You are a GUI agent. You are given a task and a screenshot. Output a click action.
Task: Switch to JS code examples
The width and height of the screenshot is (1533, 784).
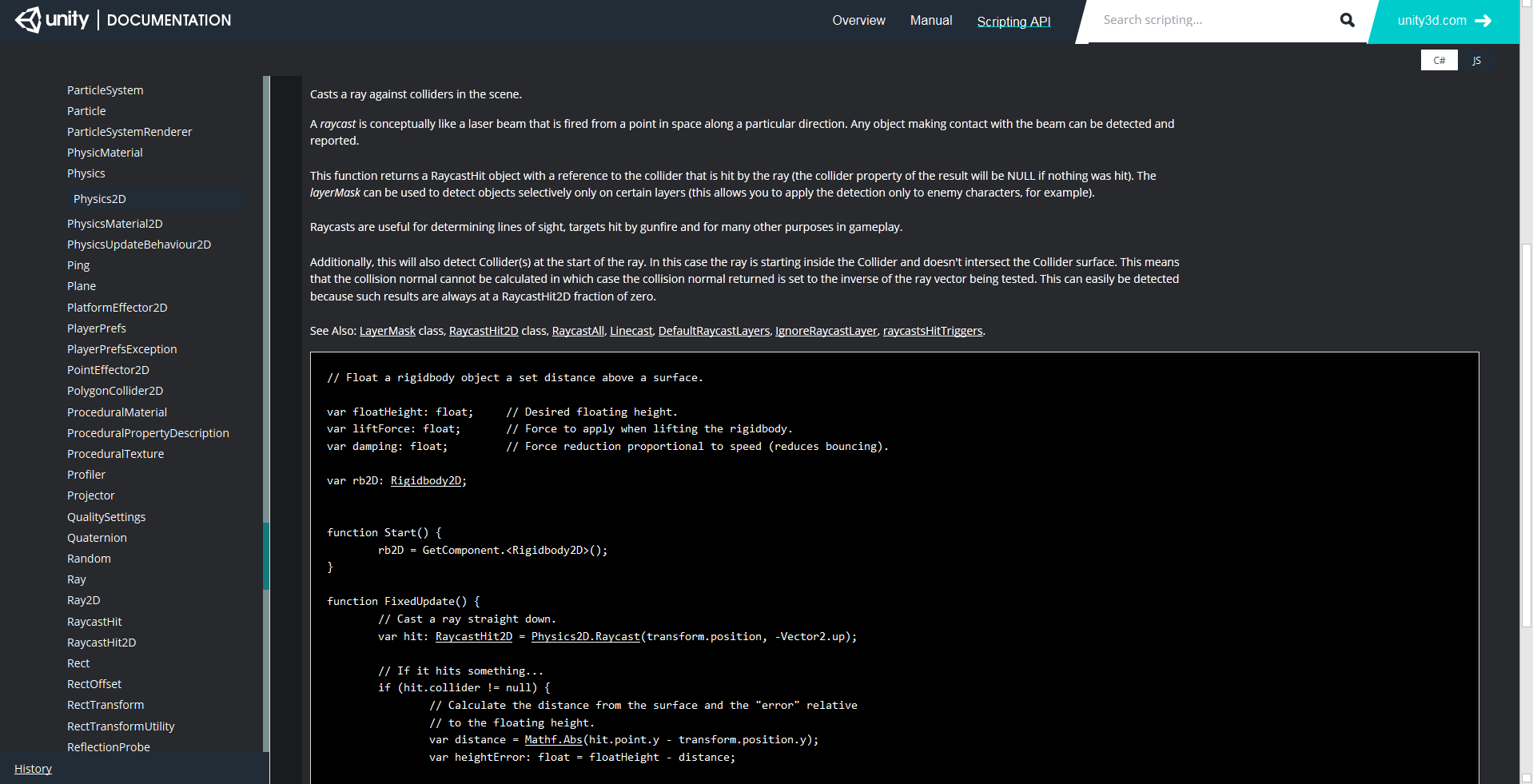[x=1476, y=60]
